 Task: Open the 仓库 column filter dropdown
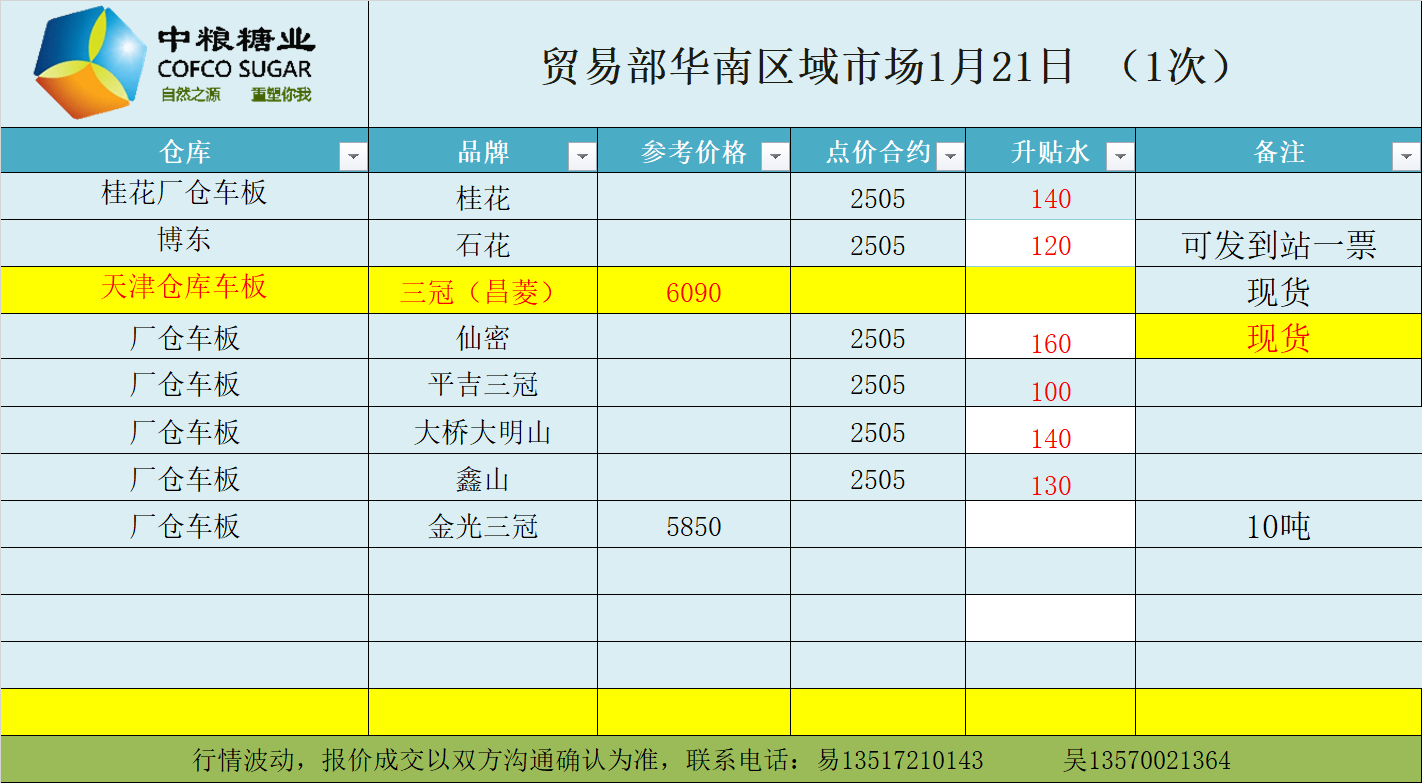[353, 156]
